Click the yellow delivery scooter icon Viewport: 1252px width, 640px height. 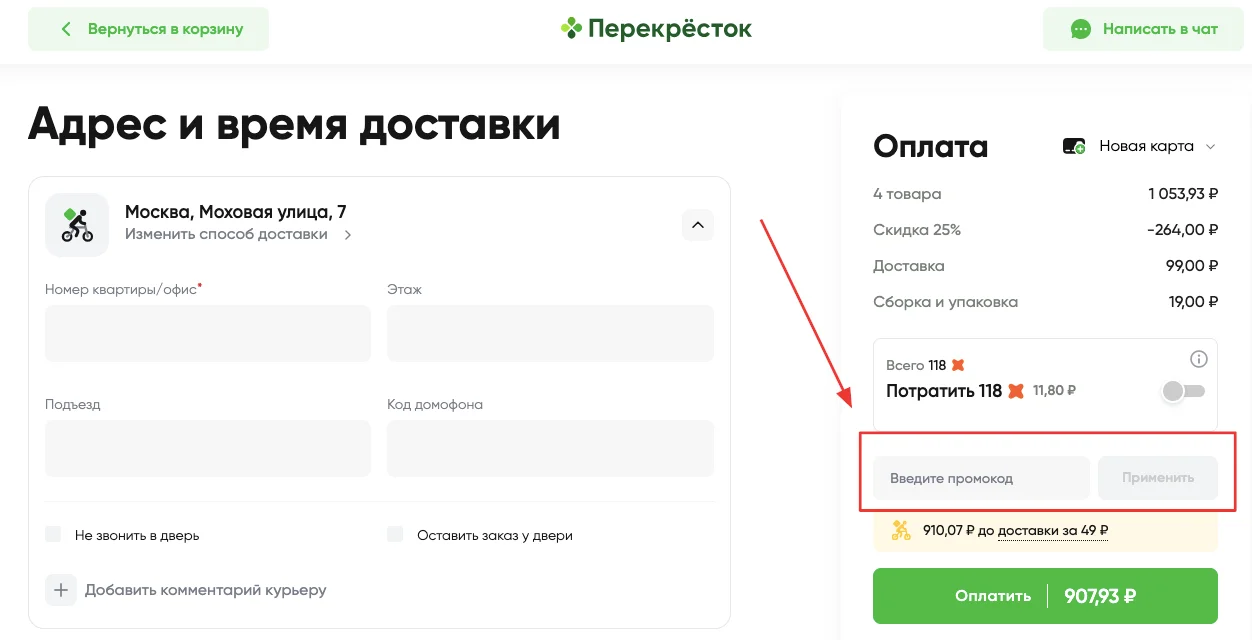point(900,531)
